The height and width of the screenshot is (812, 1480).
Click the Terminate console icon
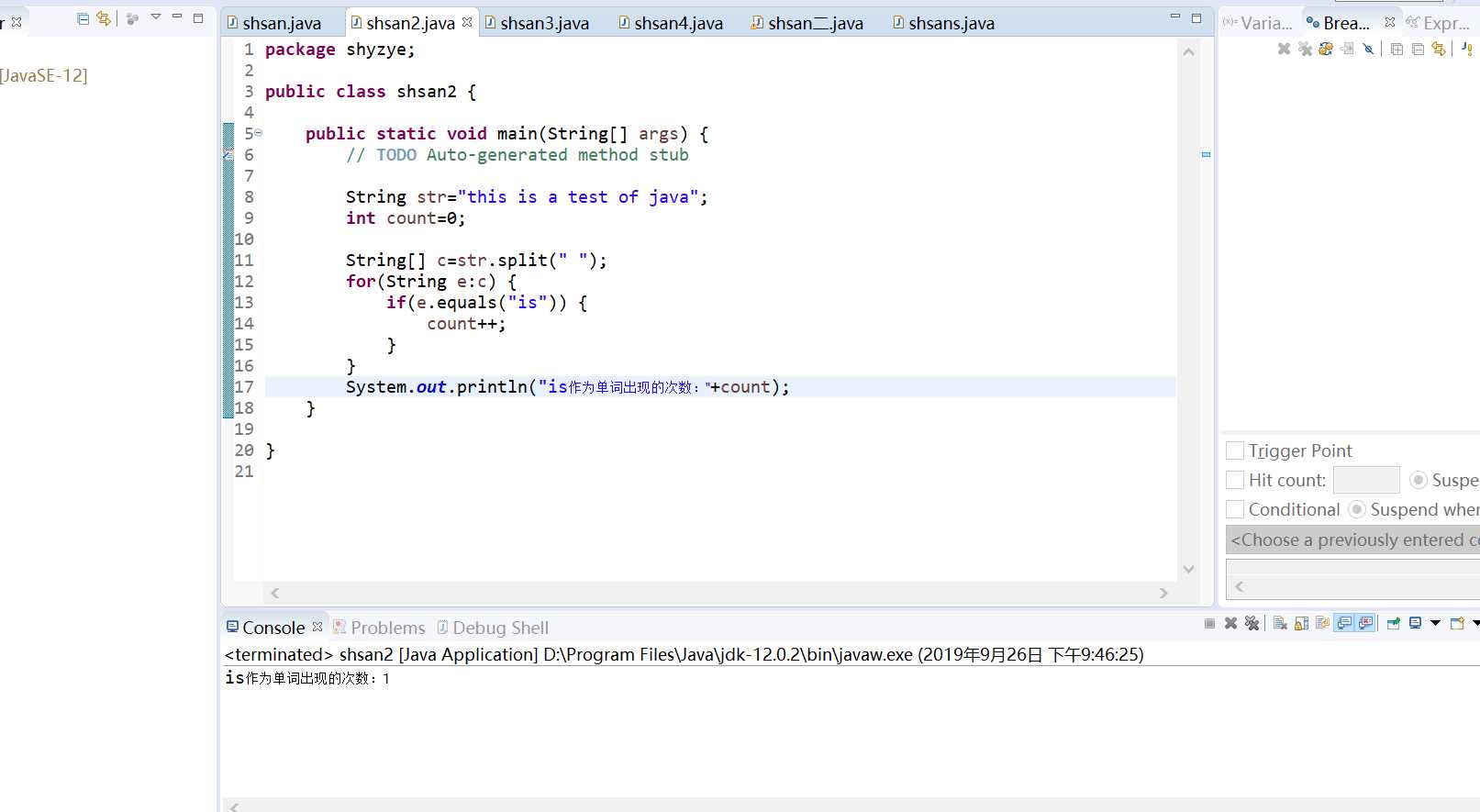[1209, 623]
